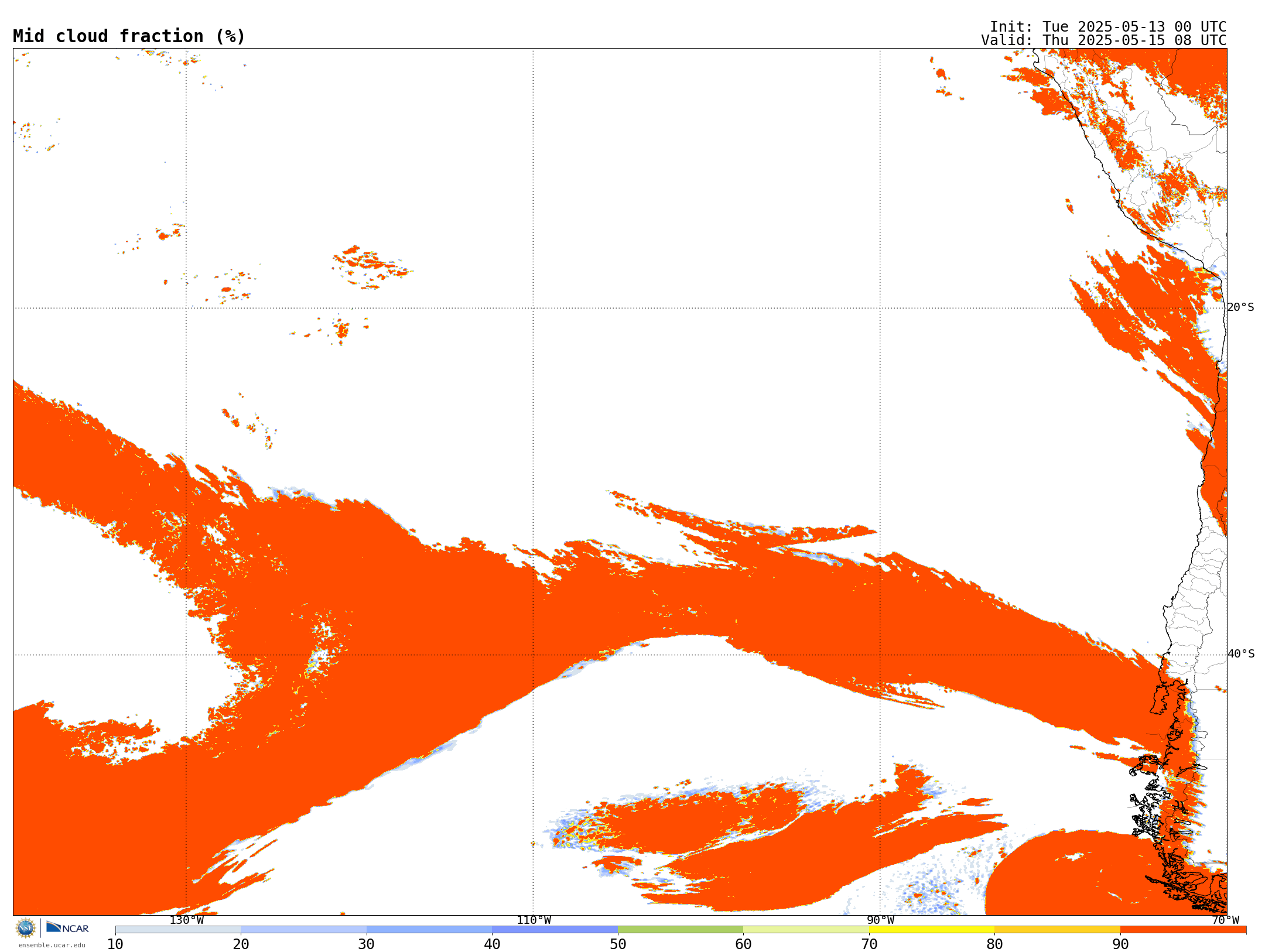Select the Valid: Thu 2025-05-15 08 UTC text
The height and width of the screenshot is (952, 1265).
(1104, 40)
